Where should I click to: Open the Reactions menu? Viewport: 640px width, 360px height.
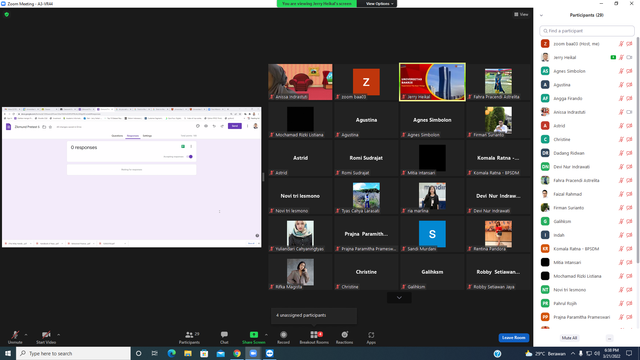(344, 337)
